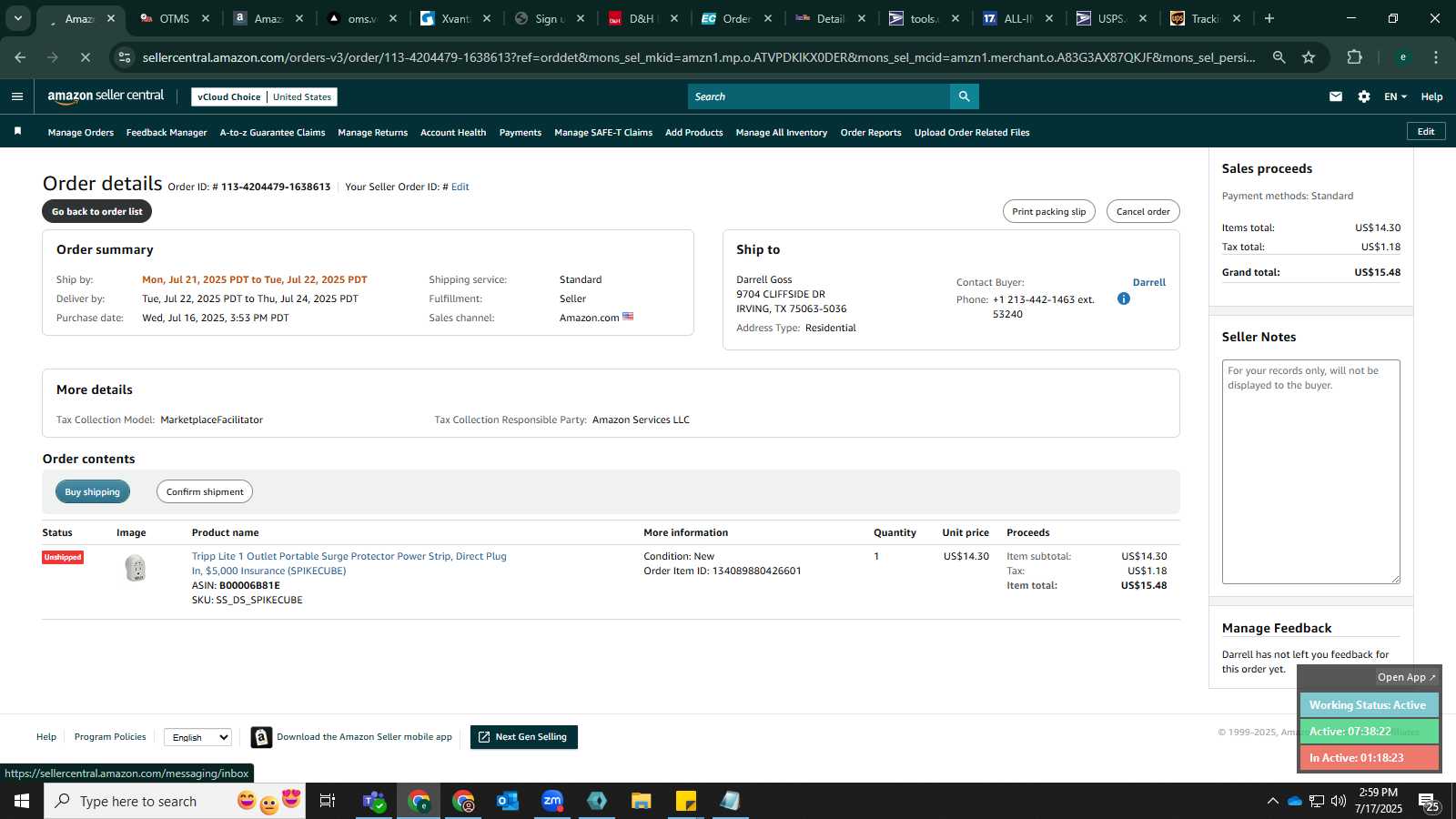The height and width of the screenshot is (819, 1456).
Task: Open Program Policies footer link
Action: click(110, 737)
